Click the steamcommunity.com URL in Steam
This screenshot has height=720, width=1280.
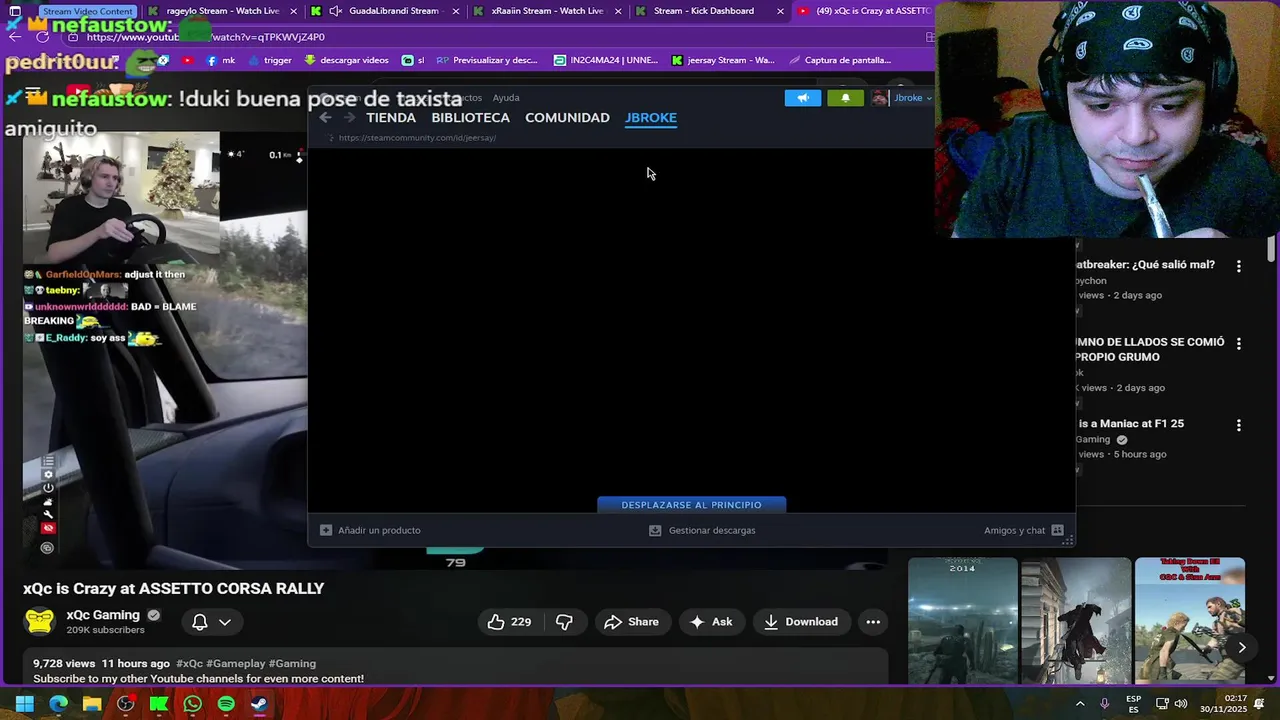(417, 138)
